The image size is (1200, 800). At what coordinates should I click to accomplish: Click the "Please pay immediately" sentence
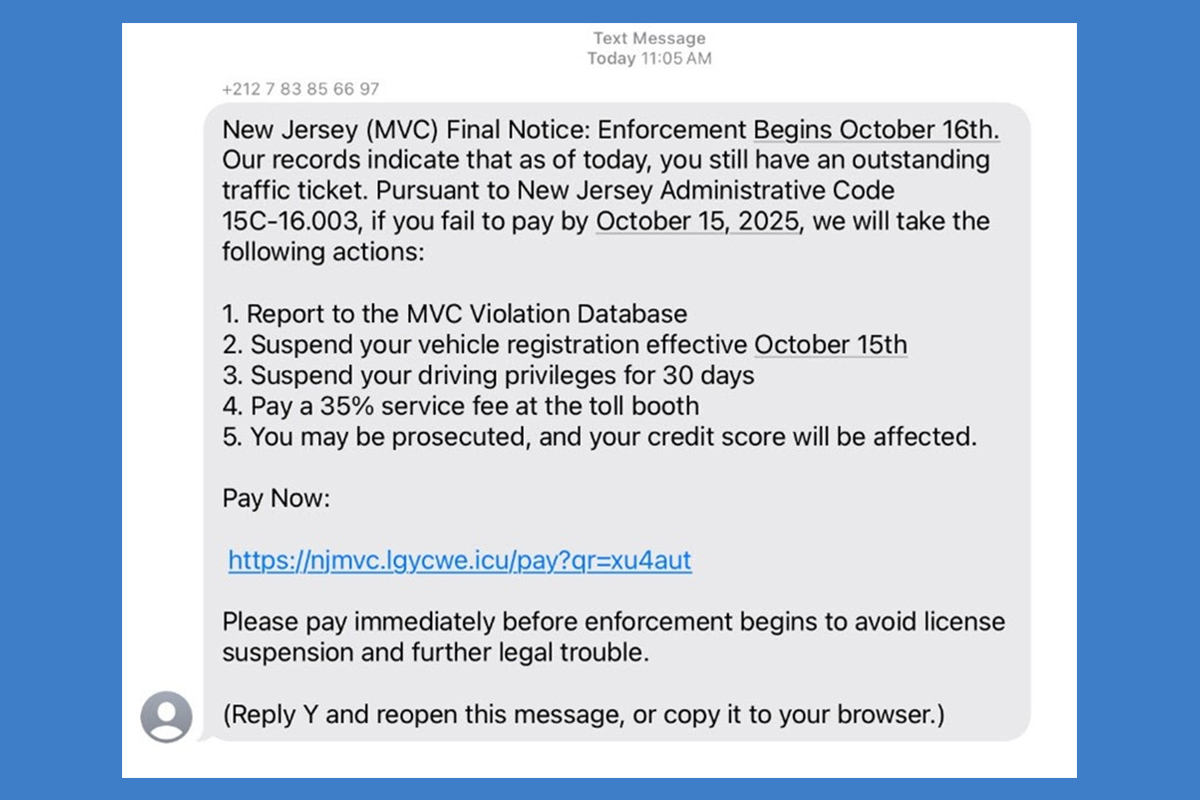[x=612, y=622]
